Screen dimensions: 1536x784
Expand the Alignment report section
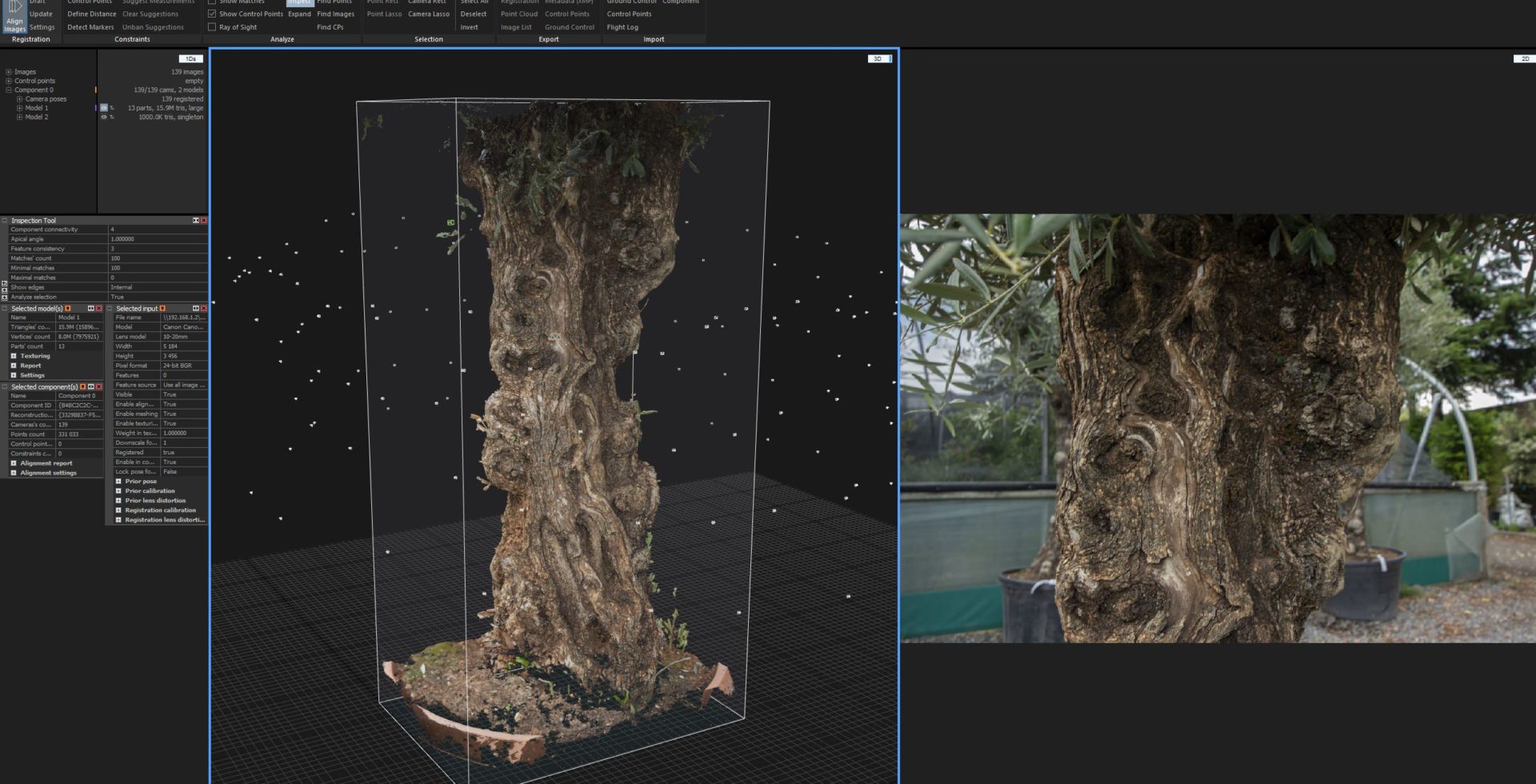tap(14, 463)
